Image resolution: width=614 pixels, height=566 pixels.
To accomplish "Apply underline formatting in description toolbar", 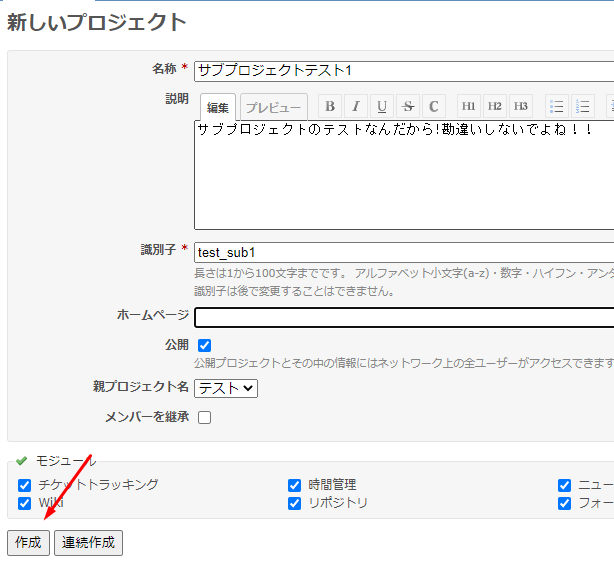I will 382,106.
